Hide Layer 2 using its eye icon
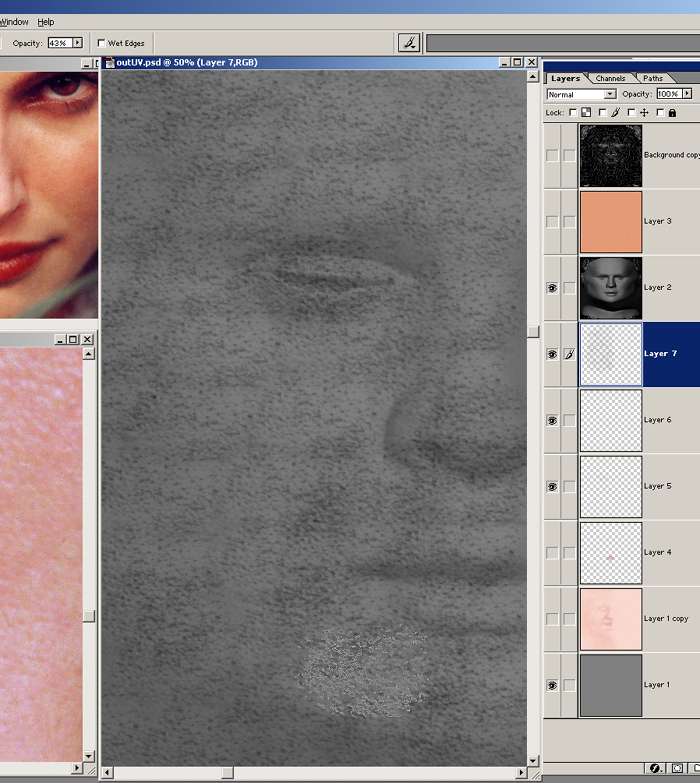This screenshot has height=783, width=700. [552, 288]
